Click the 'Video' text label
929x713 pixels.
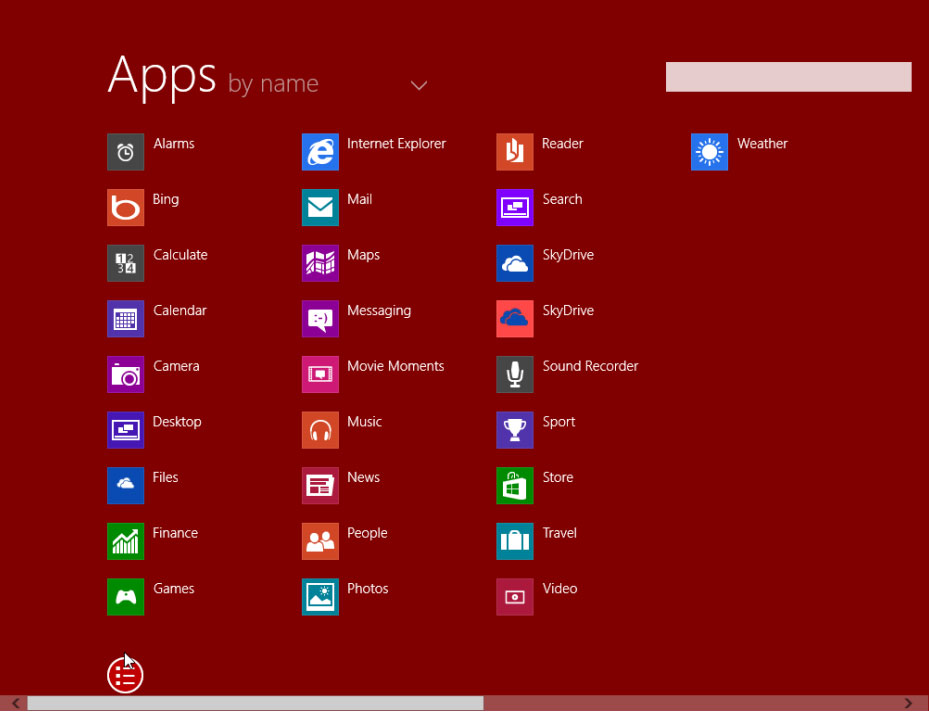coord(560,589)
